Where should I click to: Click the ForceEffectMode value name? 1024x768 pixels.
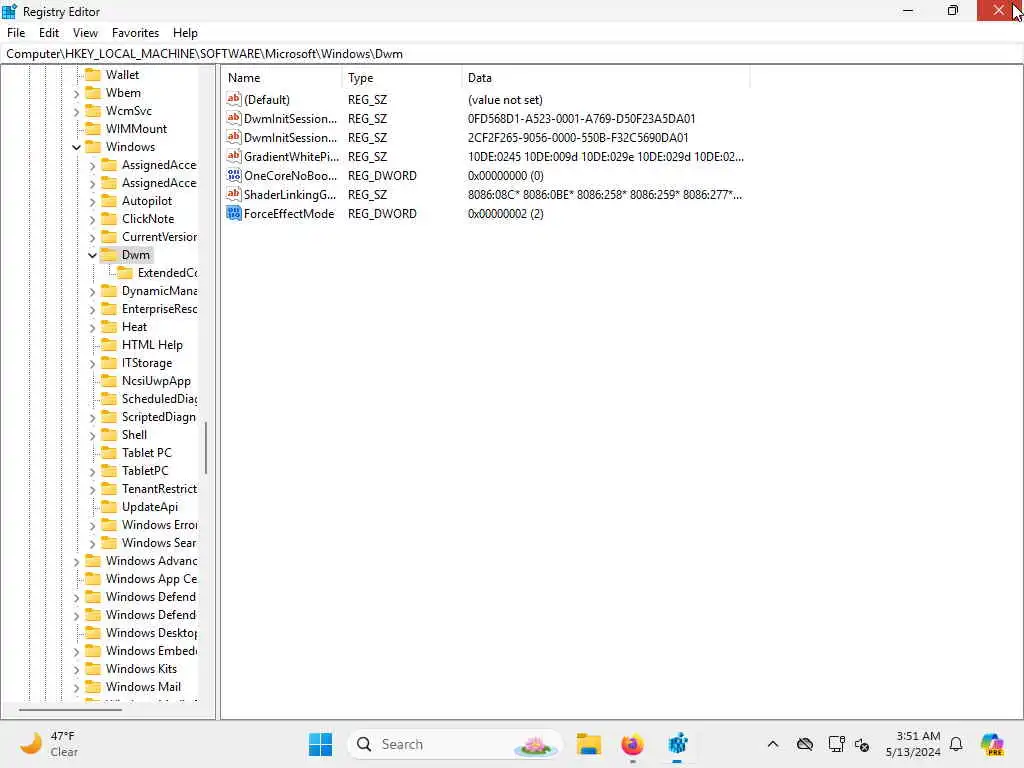[x=289, y=214]
